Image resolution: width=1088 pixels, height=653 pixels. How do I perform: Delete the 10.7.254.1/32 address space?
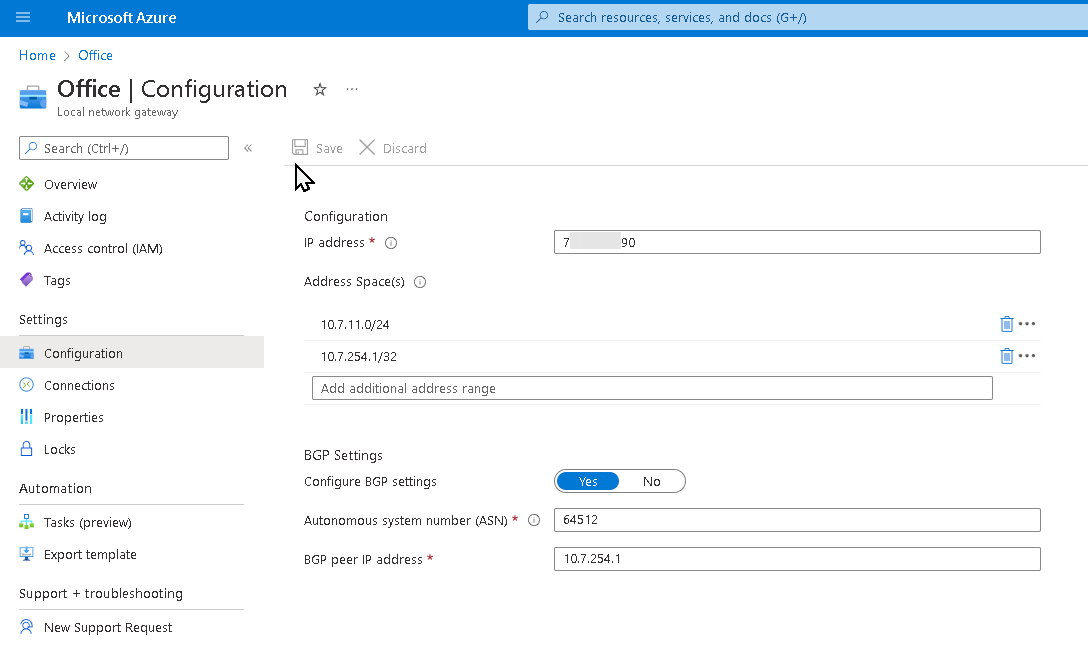pos(1006,356)
